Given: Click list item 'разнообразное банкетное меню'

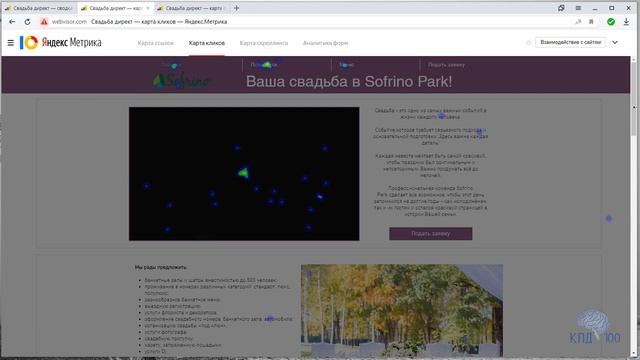Looking at the screenshot, I should tap(182, 300).
